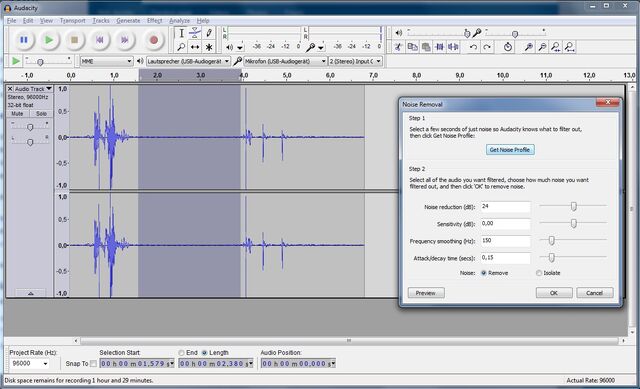The width and height of the screenshot is (640, 389).
Task: Select the Zoom tool in tools toolbar
Action: [181, 47]
